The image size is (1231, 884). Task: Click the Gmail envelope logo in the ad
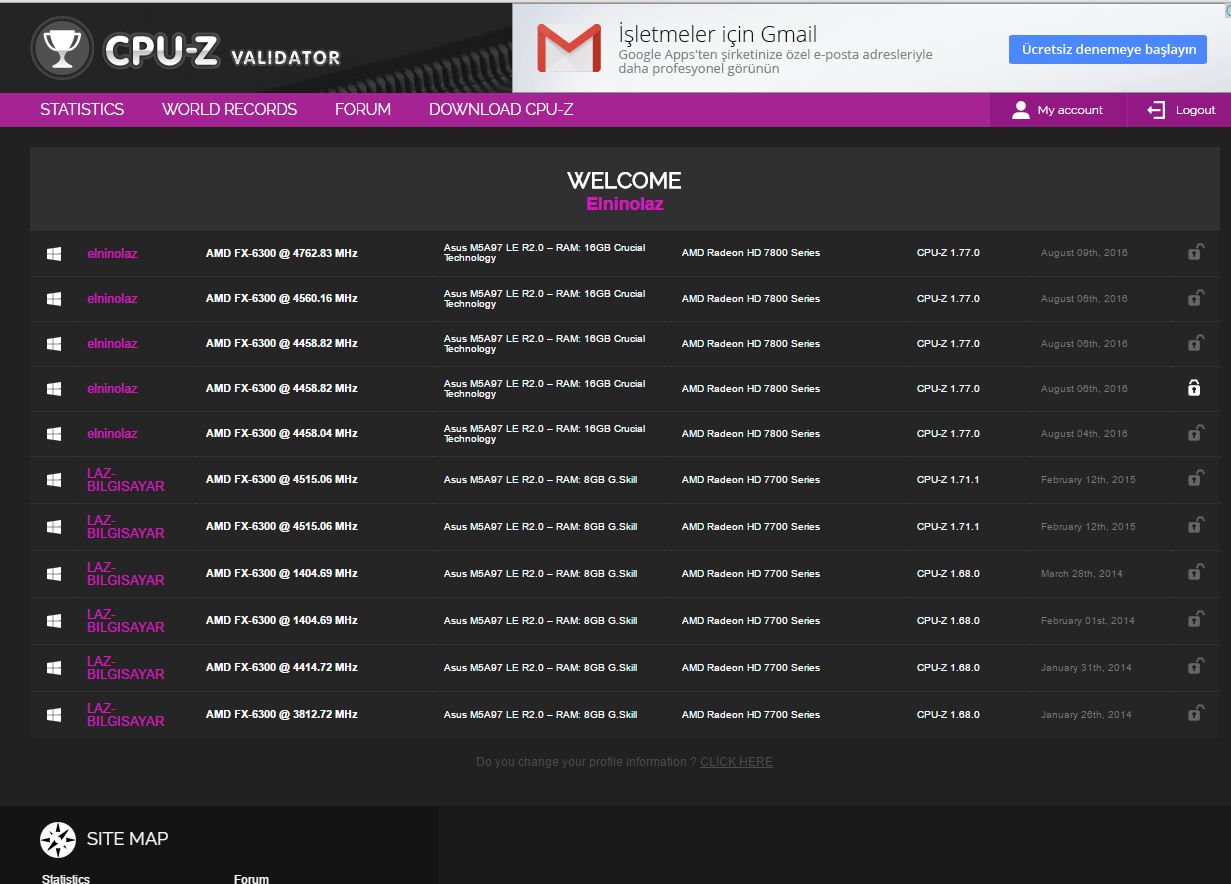coord(569,48)
